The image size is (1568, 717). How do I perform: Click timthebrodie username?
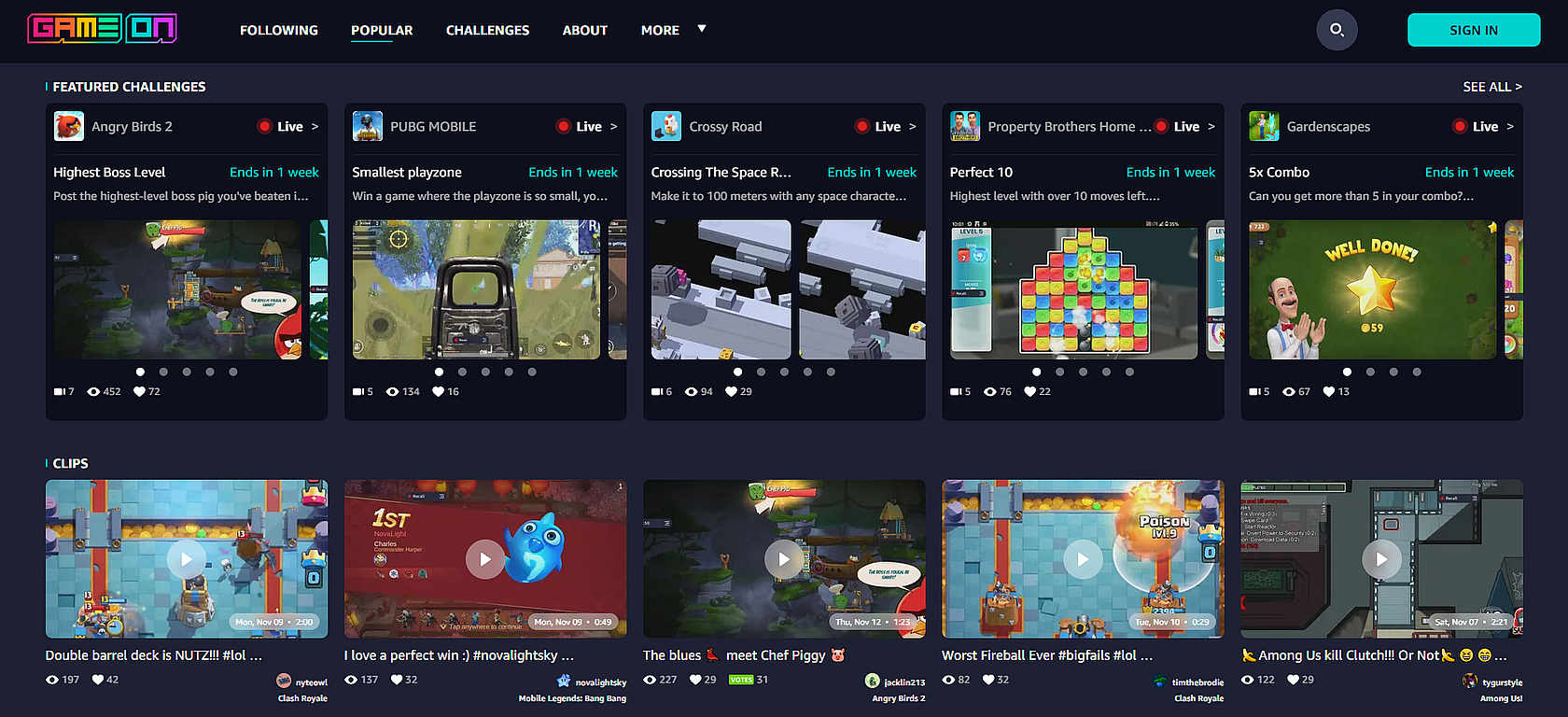[1197, 682]
